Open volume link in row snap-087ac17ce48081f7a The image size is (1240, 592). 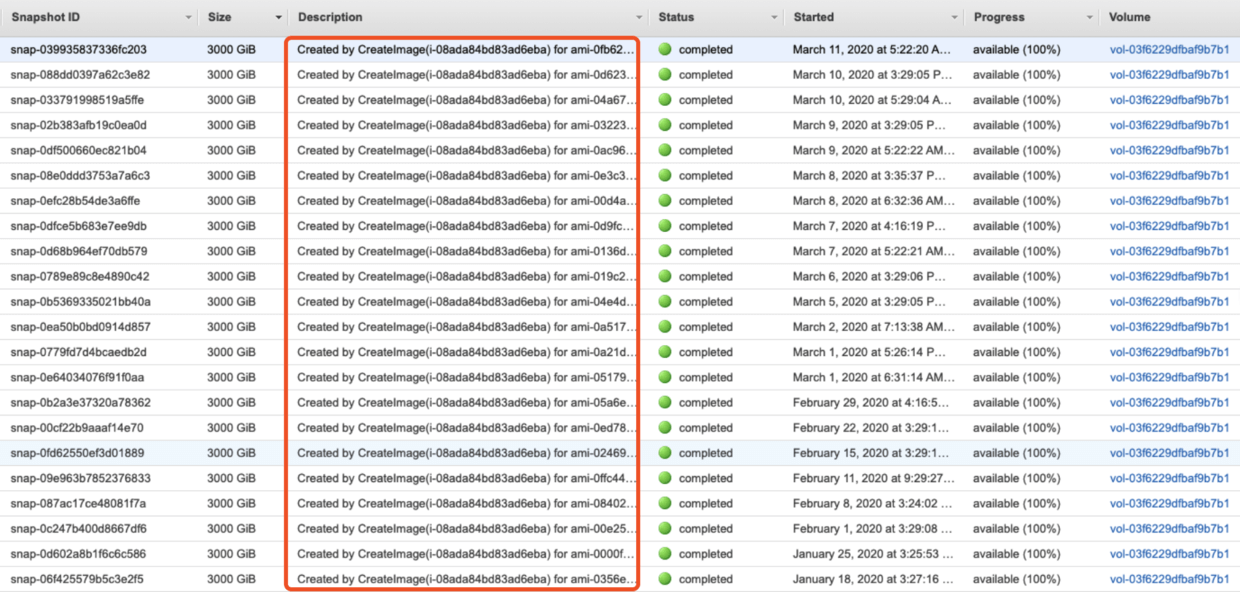click(1169, 504)
